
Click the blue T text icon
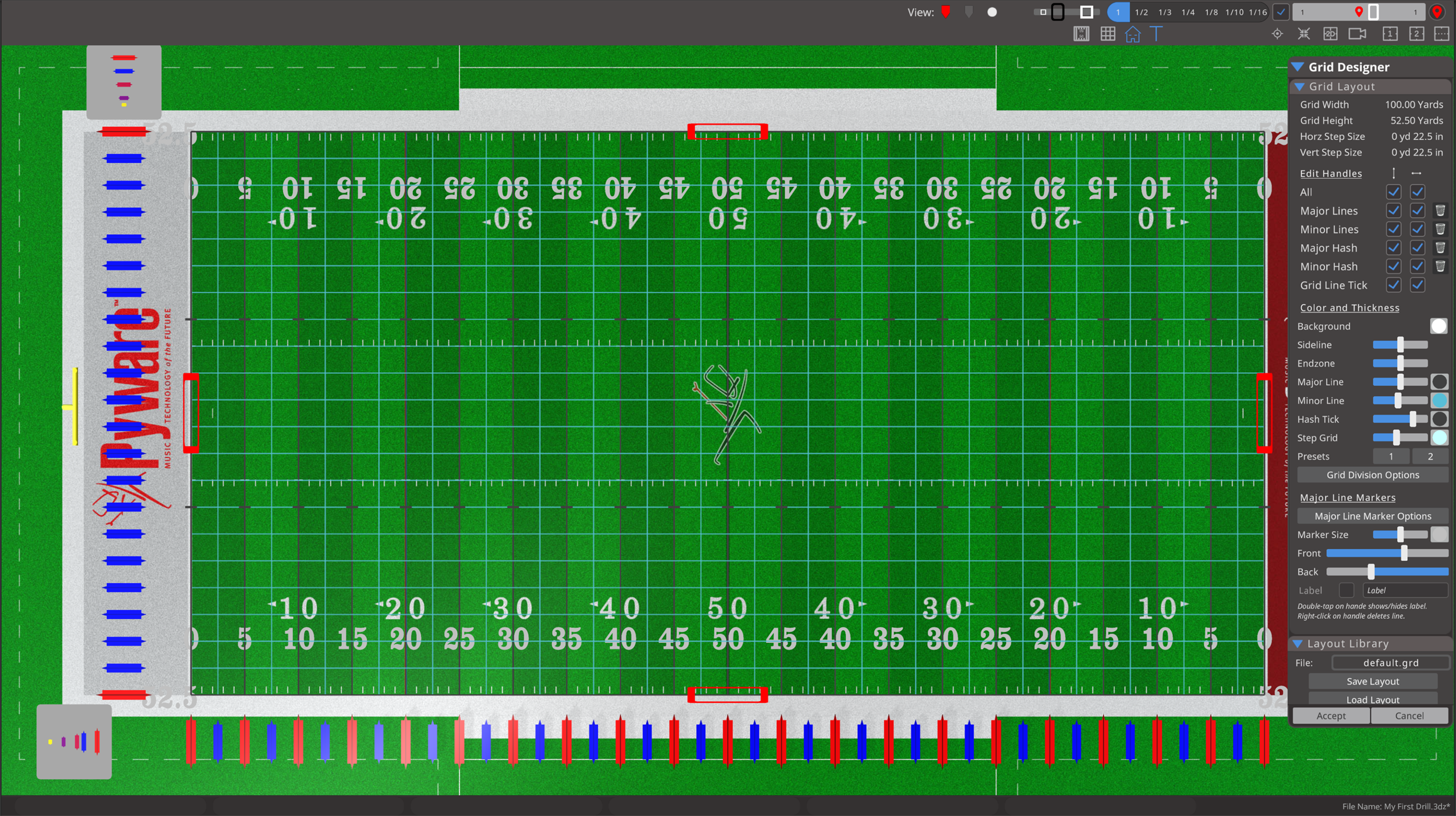coord(1157,34)
